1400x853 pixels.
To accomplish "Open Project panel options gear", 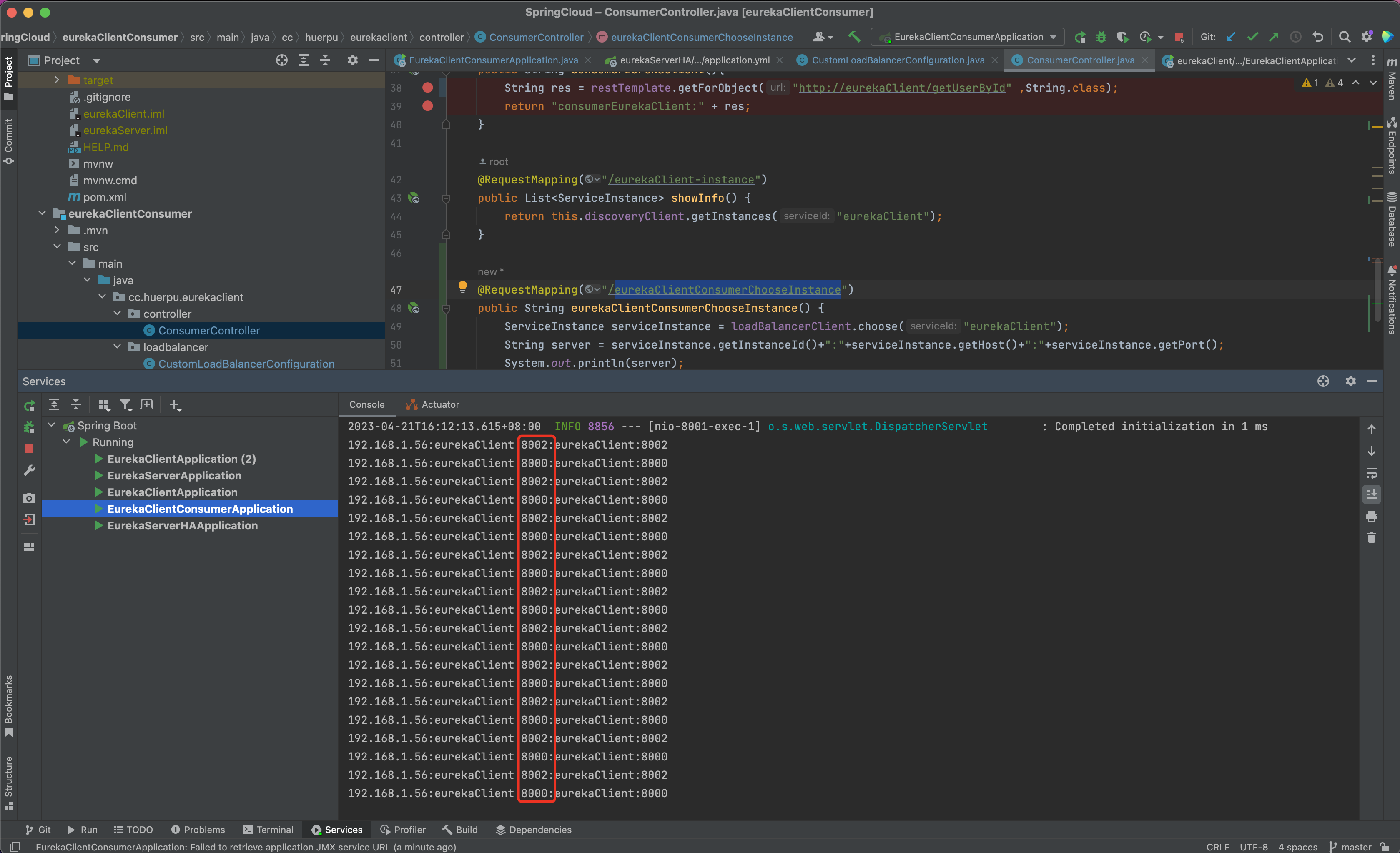I will [352, 60].
